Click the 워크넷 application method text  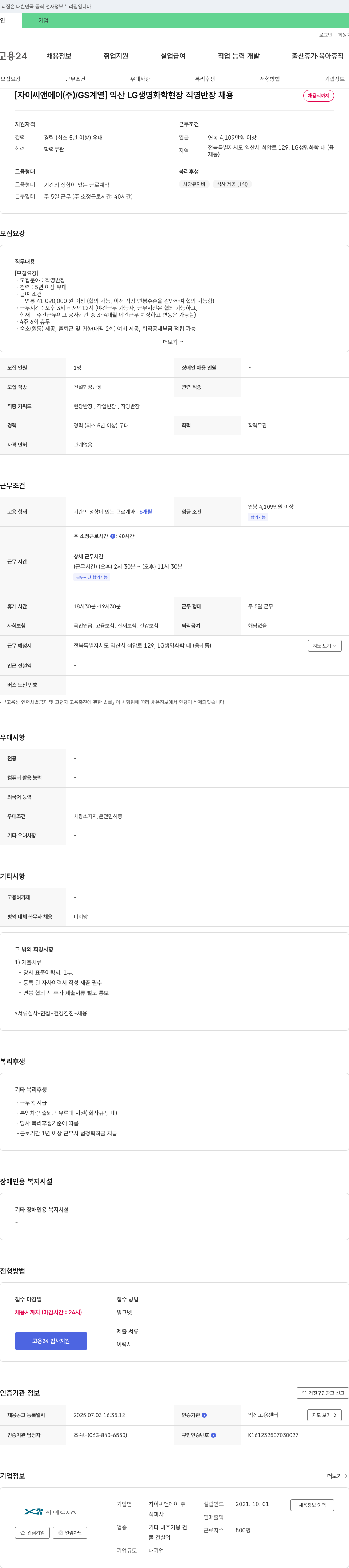click(x=124, y=1312)
